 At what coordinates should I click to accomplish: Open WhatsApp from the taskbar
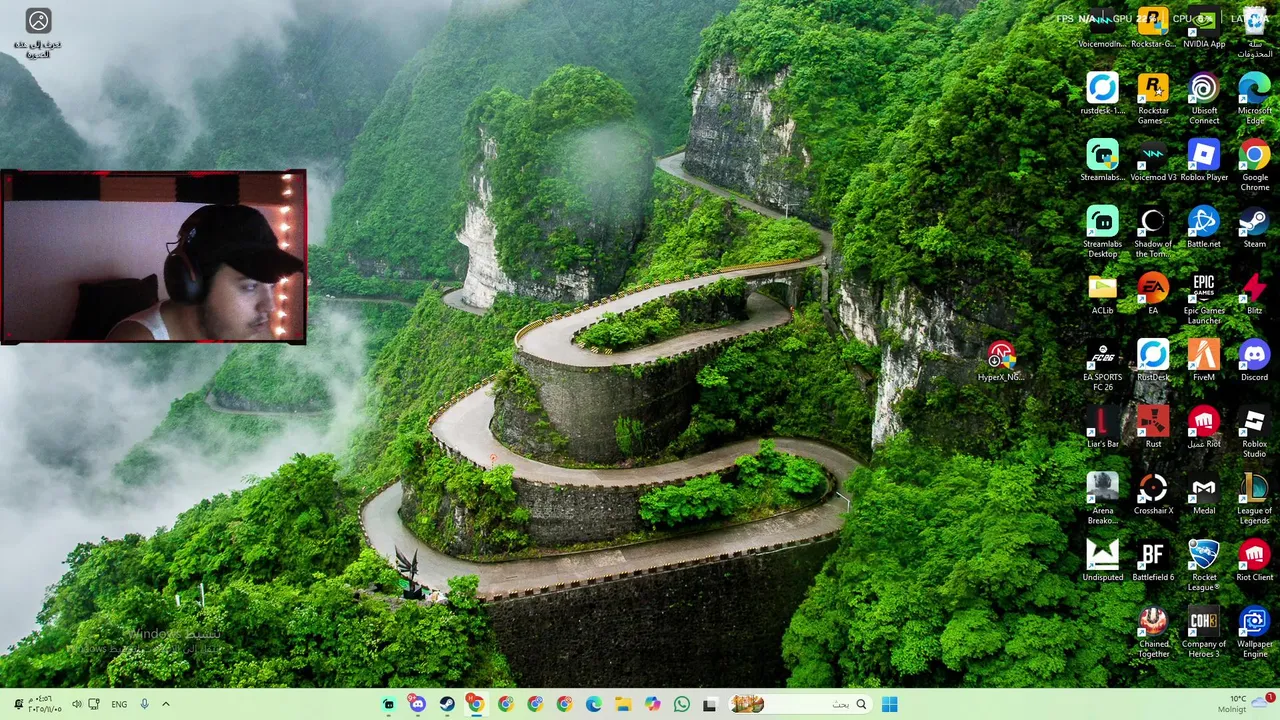pyautogui.click(x=681, y=704)
